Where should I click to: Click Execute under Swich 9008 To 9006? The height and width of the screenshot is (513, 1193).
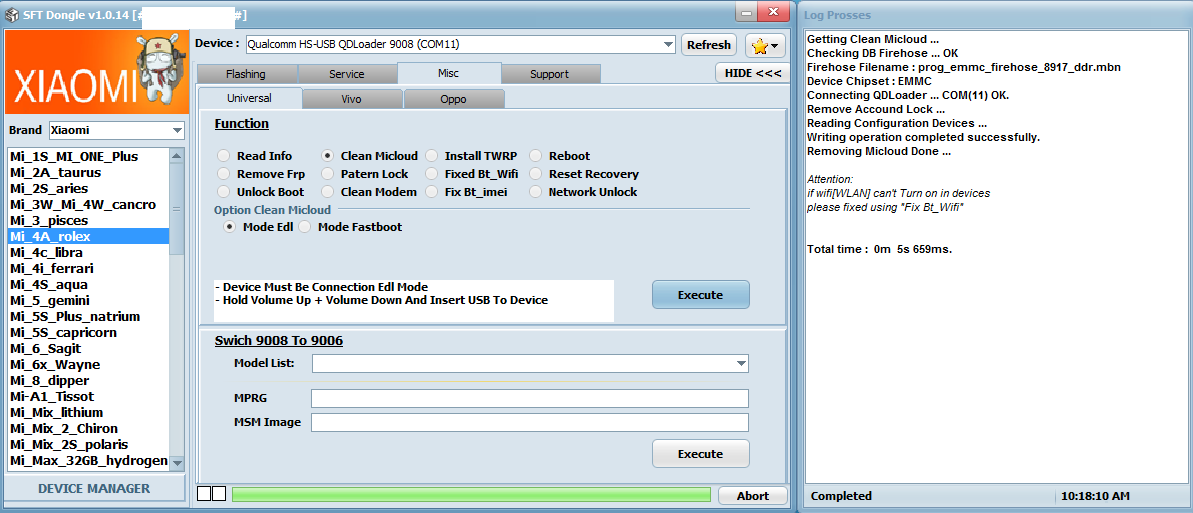(x=701, y=454)
